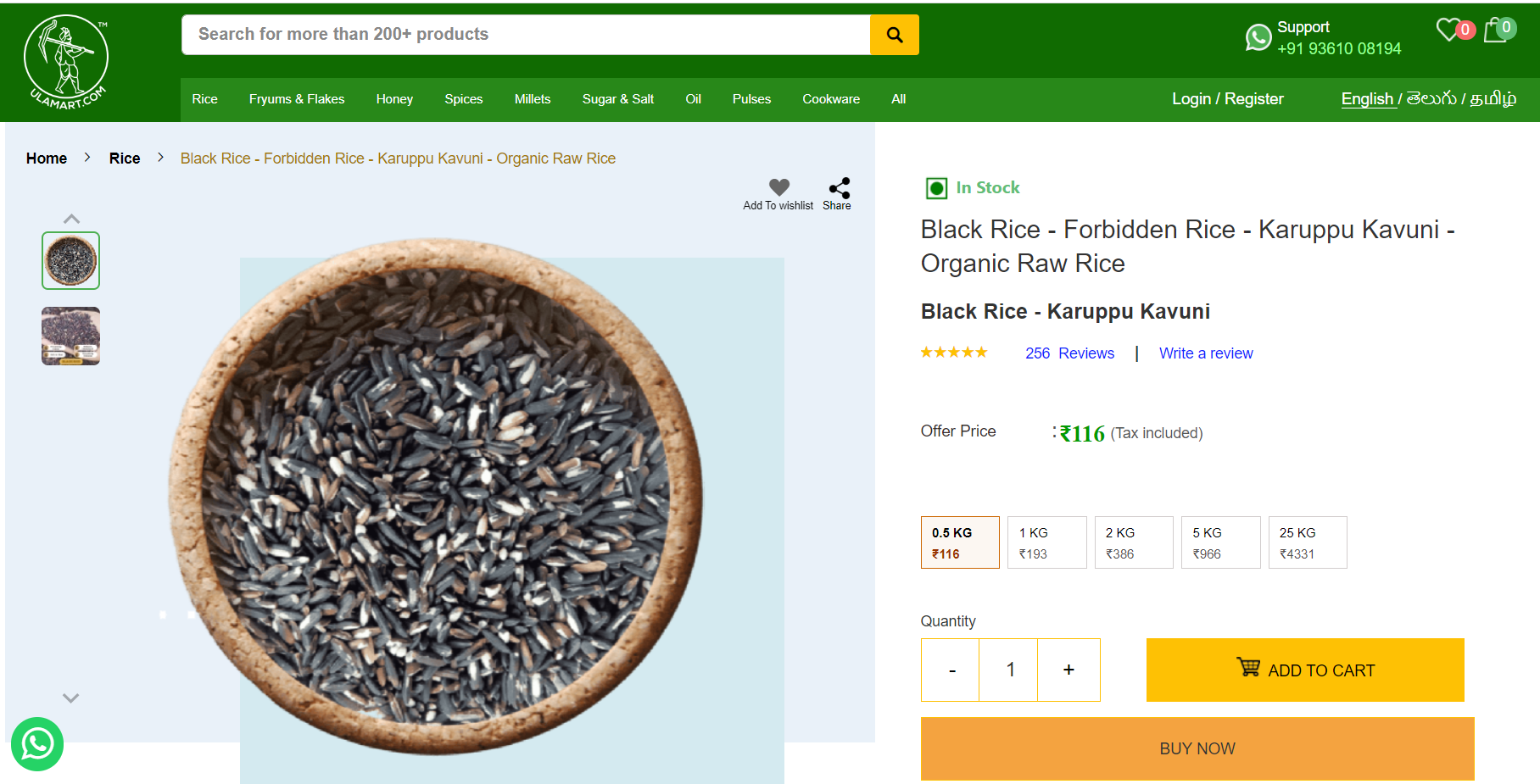The width and height of the screenshot is (1540, 784).
Task: Open the Millets menu category
Action: (x=533, y=99)
